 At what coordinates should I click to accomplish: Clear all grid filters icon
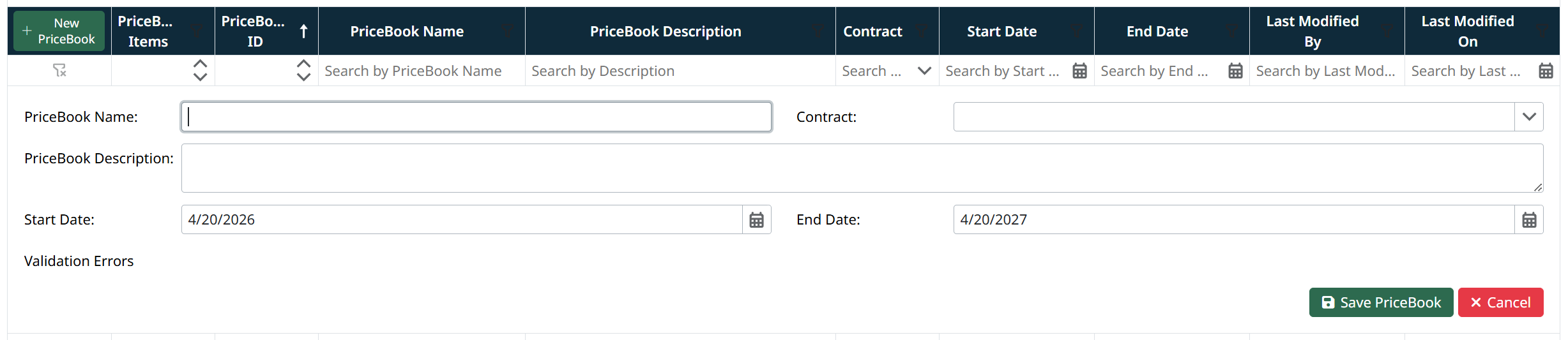point(59,70)
